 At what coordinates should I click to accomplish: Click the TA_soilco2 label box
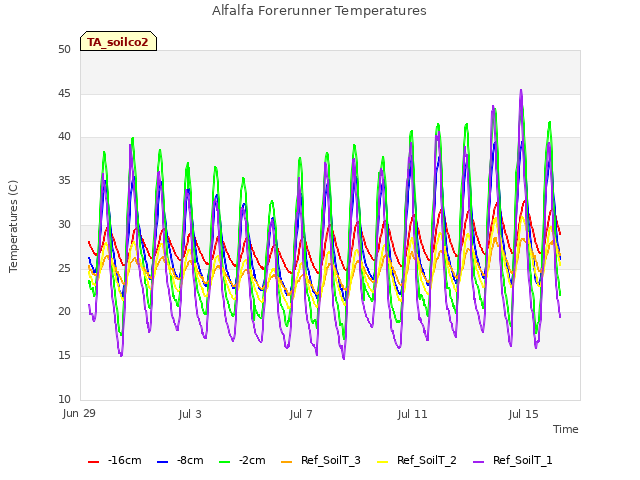click(x=118, y=41)
